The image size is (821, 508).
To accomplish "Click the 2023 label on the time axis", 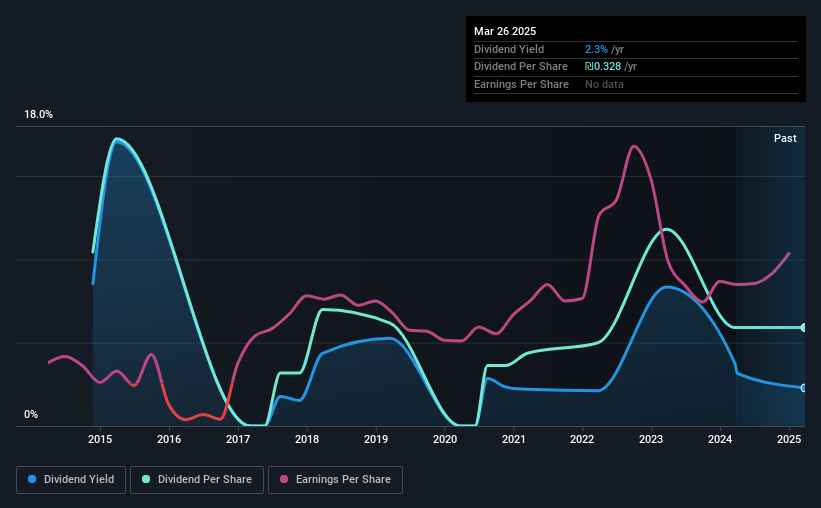I will (x=651, y=439).
